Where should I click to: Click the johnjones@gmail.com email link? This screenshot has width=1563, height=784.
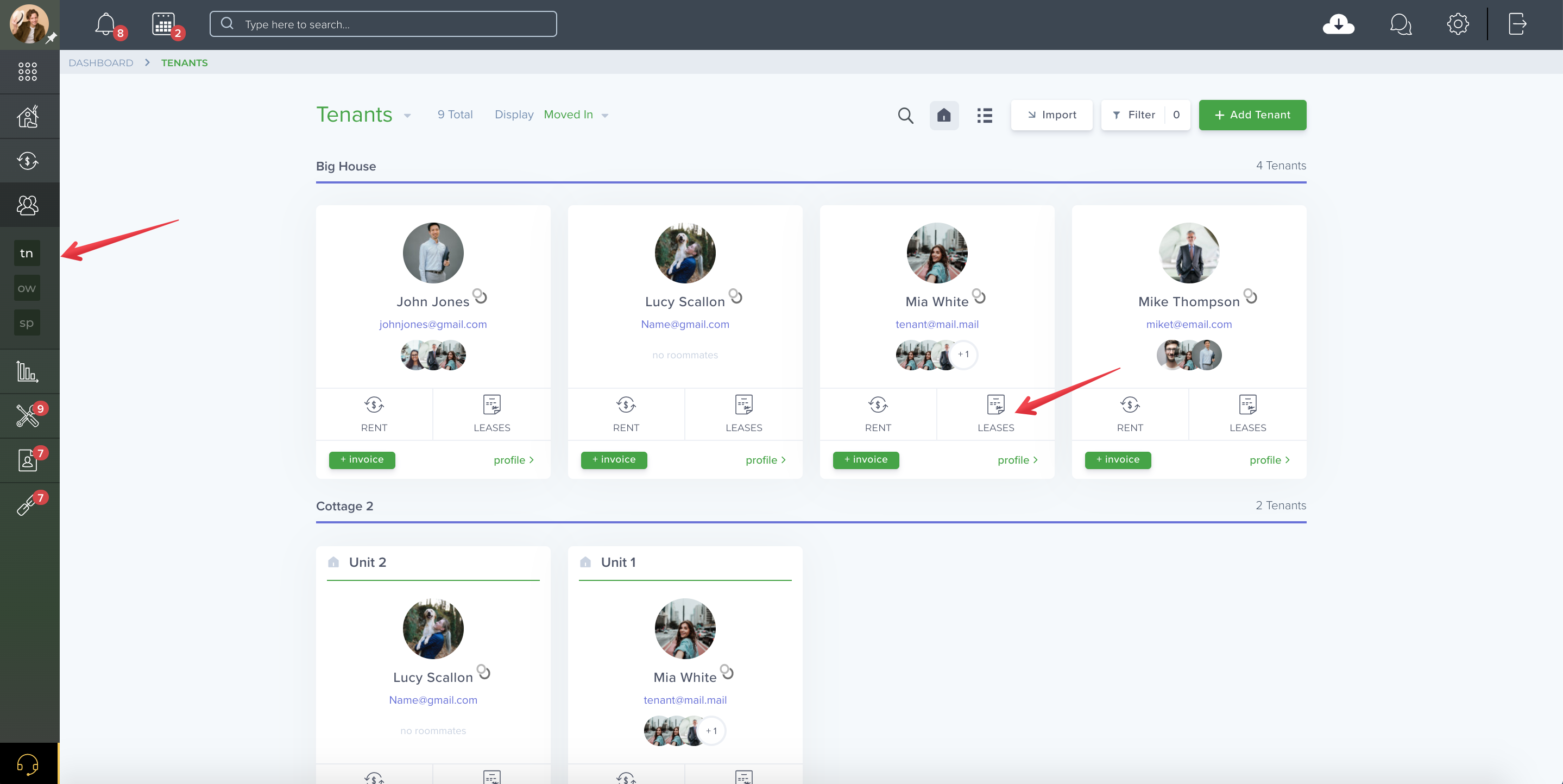pyautogui.click(x=433, y=324)
